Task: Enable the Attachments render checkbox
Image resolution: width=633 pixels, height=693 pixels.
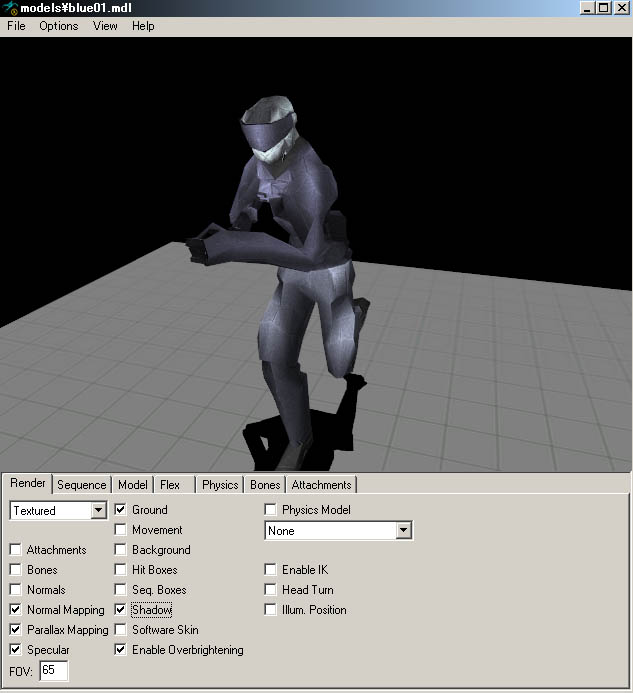Action: 15,549
